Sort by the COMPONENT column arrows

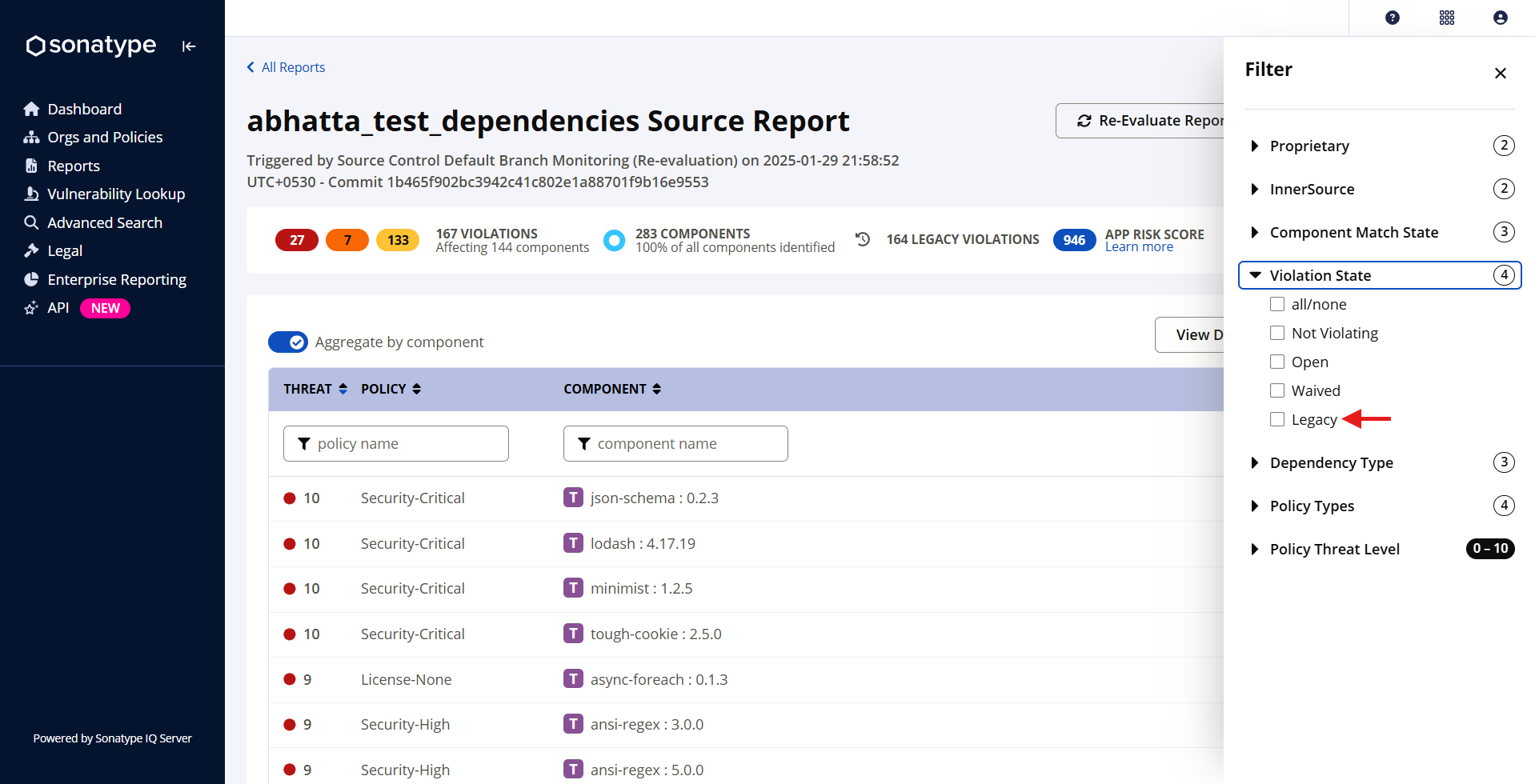pos(656,389)
